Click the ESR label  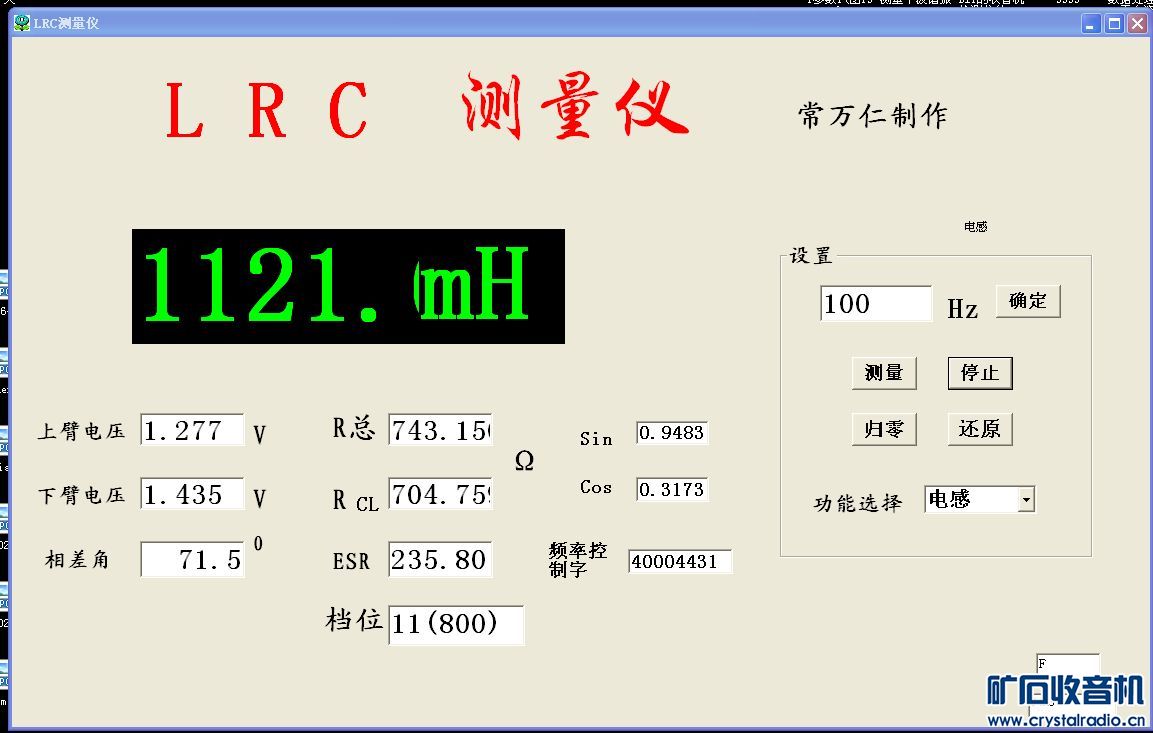coord(351,562)
